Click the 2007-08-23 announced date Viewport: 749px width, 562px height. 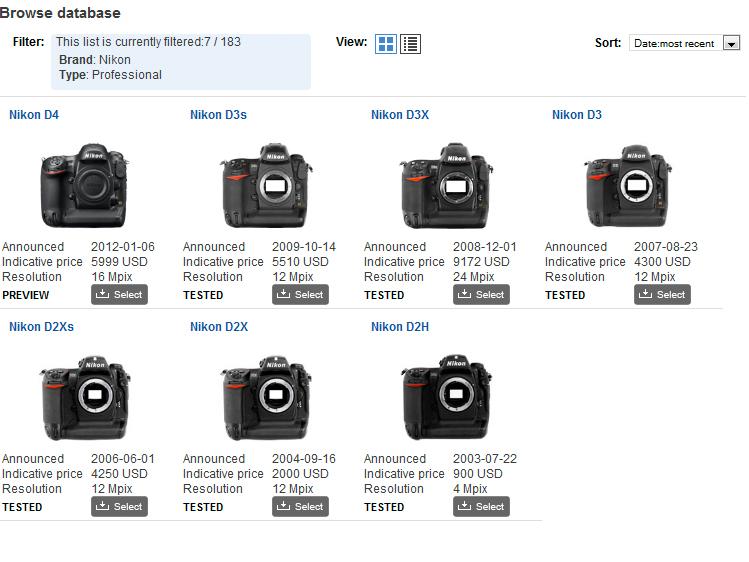(x=666, y=247)
